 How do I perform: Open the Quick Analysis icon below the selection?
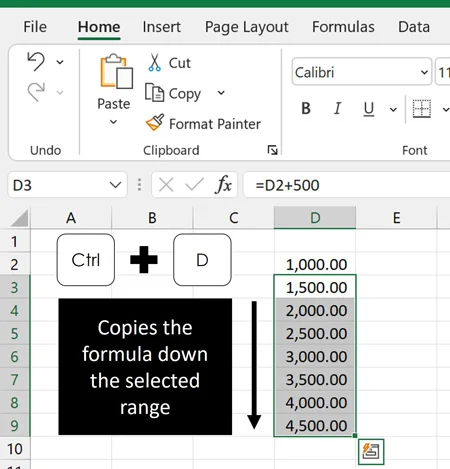tap(371, 452)
